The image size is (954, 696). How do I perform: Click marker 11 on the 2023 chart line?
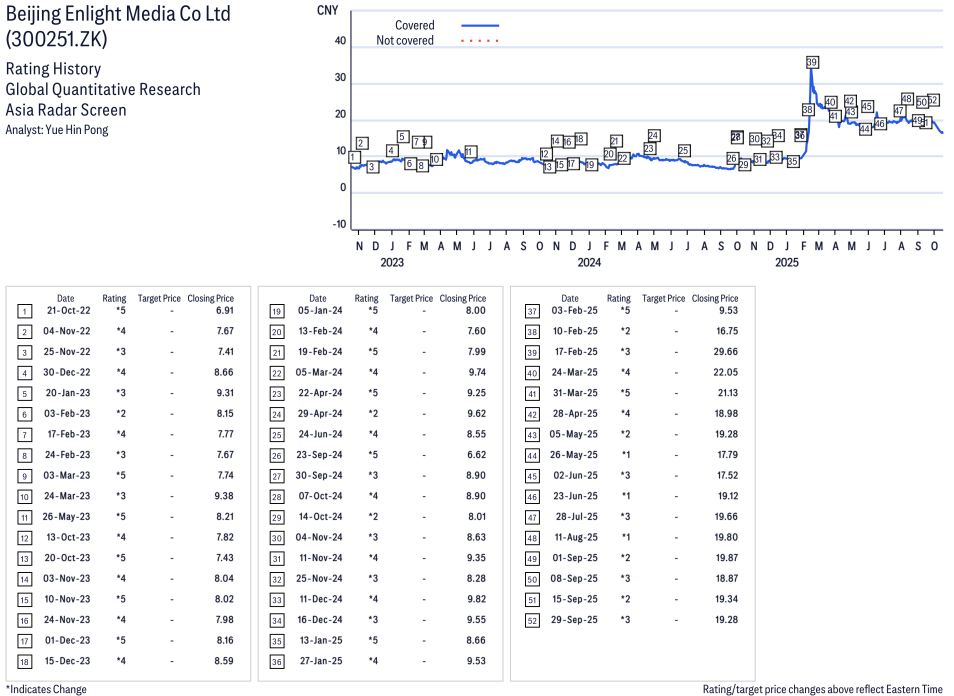(x=470, y=152)
